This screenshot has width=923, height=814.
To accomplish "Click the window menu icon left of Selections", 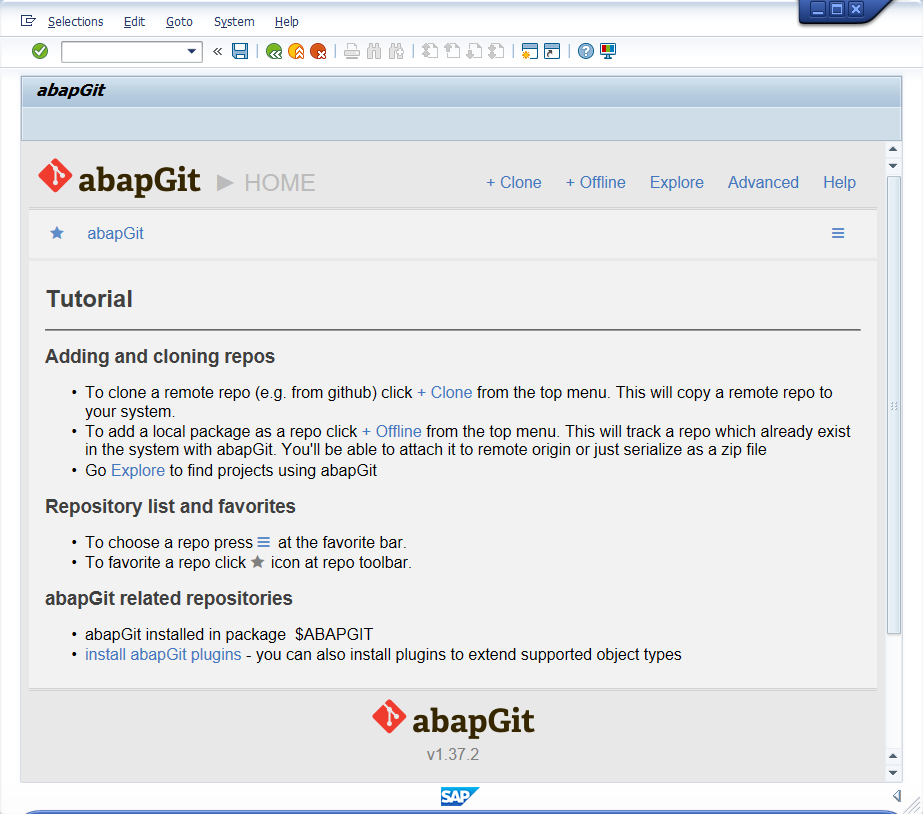I will click(28, 21).
